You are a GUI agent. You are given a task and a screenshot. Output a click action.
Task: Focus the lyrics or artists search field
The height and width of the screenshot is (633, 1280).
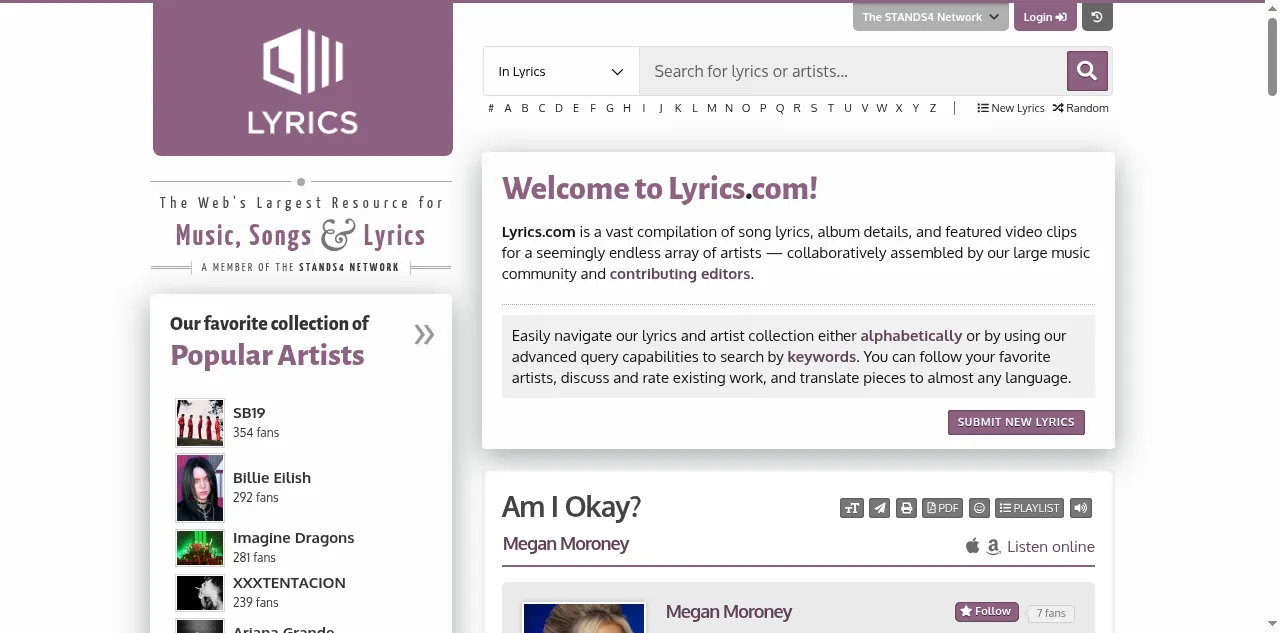pyautogui.click(x=853, y=71)
